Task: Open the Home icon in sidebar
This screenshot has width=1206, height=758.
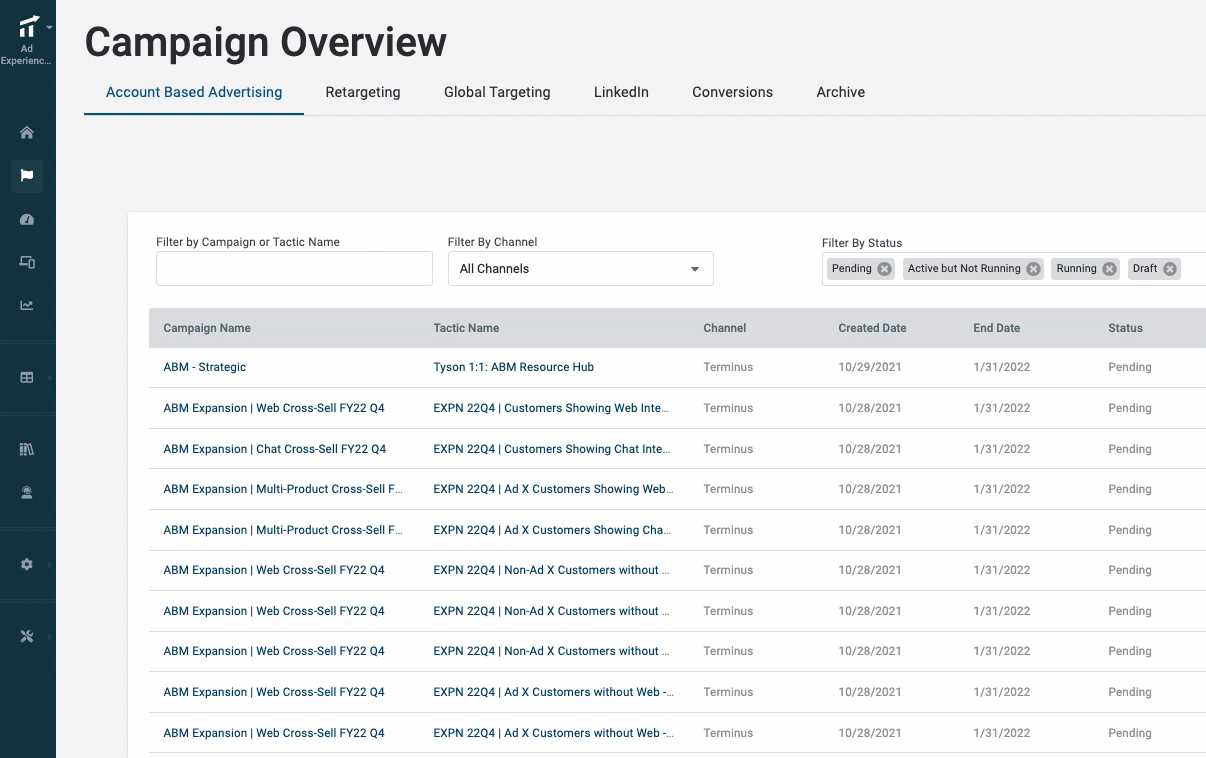Action: (x=27, y=133)
